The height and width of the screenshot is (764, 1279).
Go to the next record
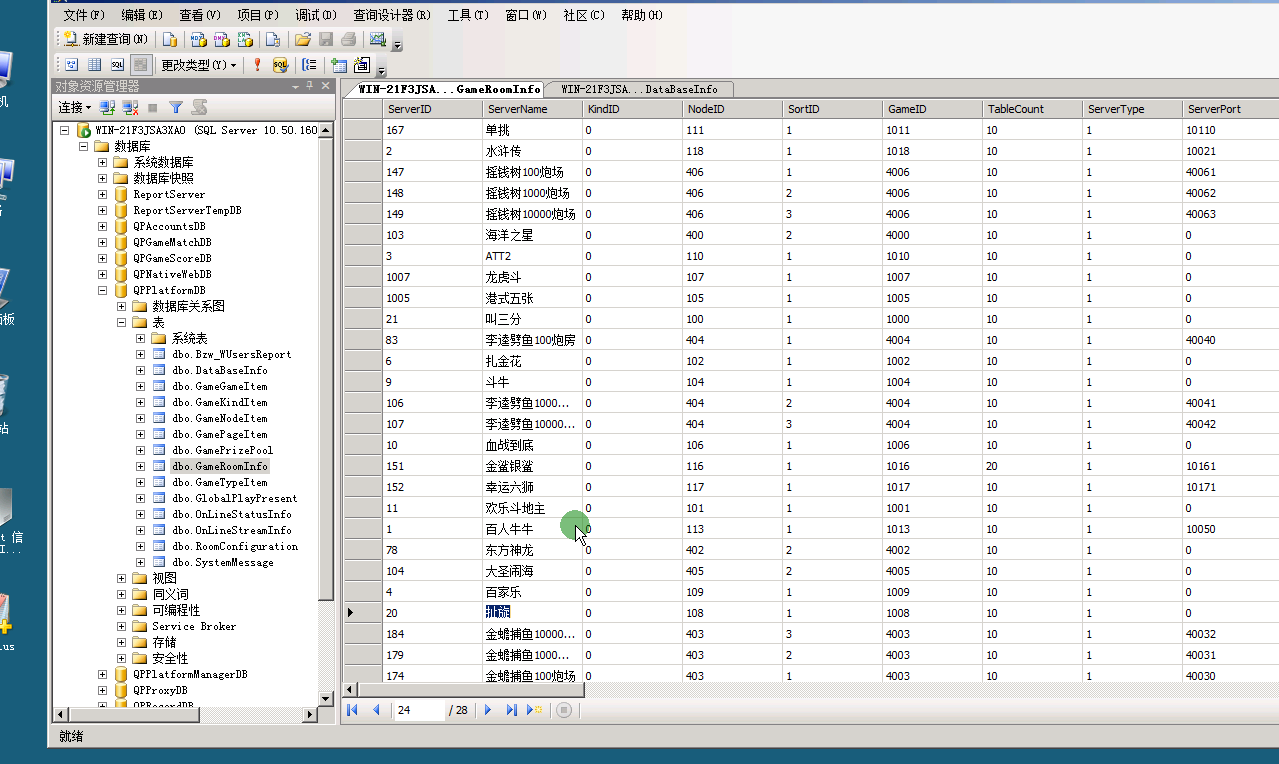tap(488, 710)
